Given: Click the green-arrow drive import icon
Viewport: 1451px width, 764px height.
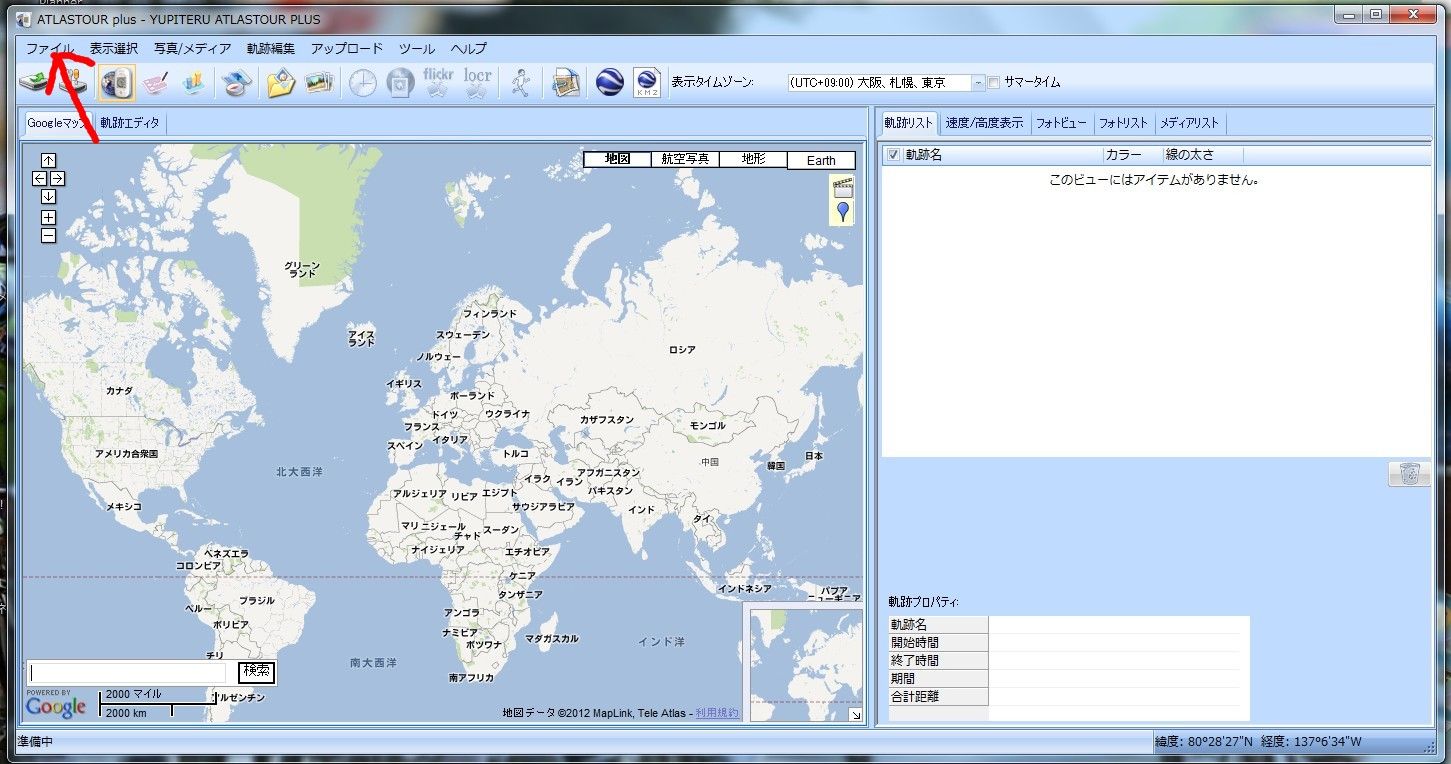Looking at the screenshot, I should point(36,83).
